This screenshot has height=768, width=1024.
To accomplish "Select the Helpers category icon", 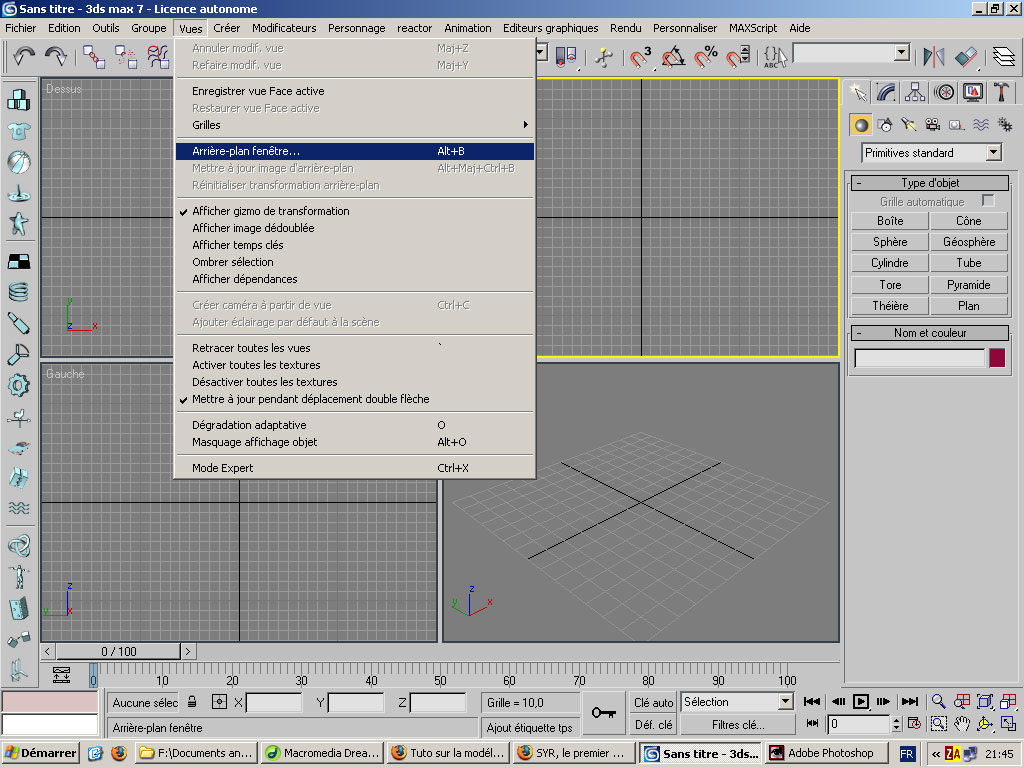I will click(x=956, y=125).
